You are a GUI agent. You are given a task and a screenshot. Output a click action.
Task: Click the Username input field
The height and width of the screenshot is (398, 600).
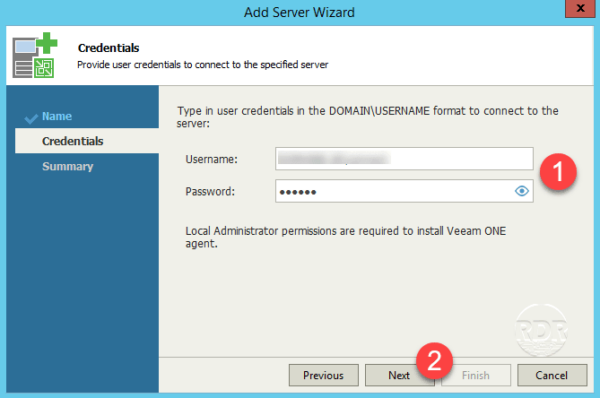point(404,158)
